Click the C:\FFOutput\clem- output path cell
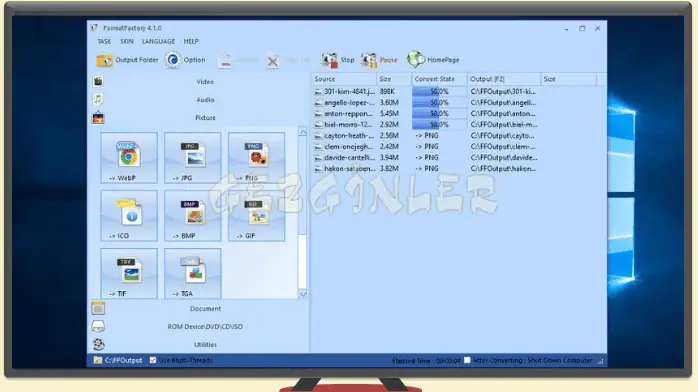Viewport: 698px width, 392px height. pos(503,146)
